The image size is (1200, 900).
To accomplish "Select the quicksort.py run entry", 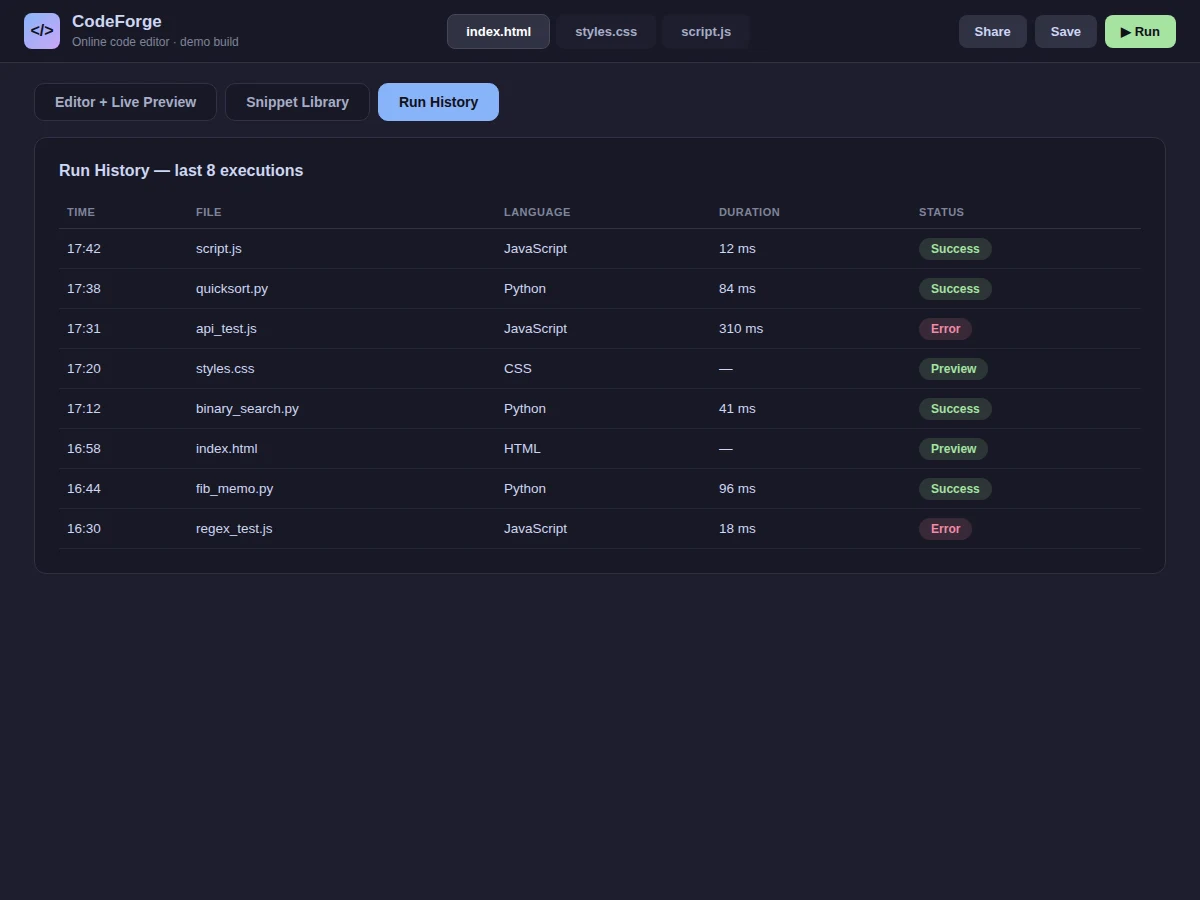I will coord(599,289).
